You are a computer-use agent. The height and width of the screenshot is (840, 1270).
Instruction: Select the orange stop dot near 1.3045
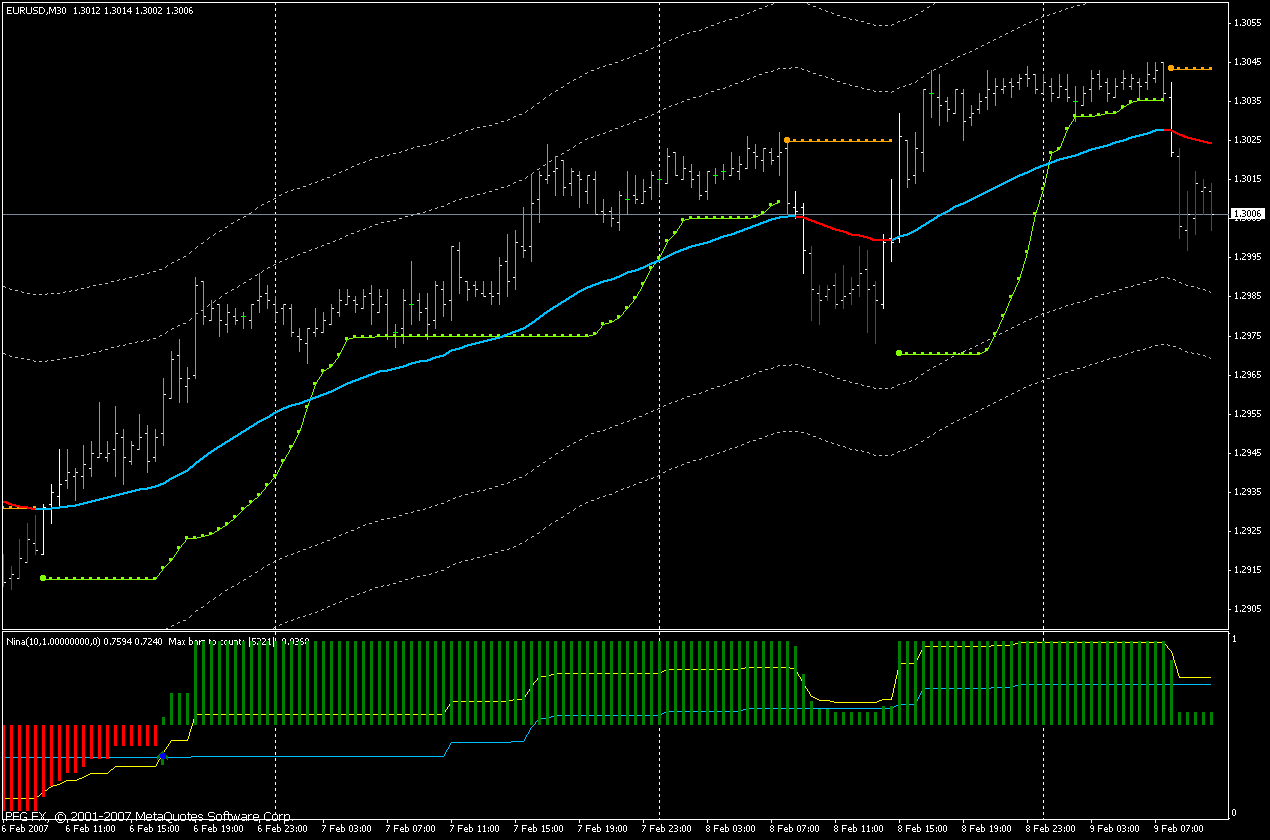(1171, 66)
